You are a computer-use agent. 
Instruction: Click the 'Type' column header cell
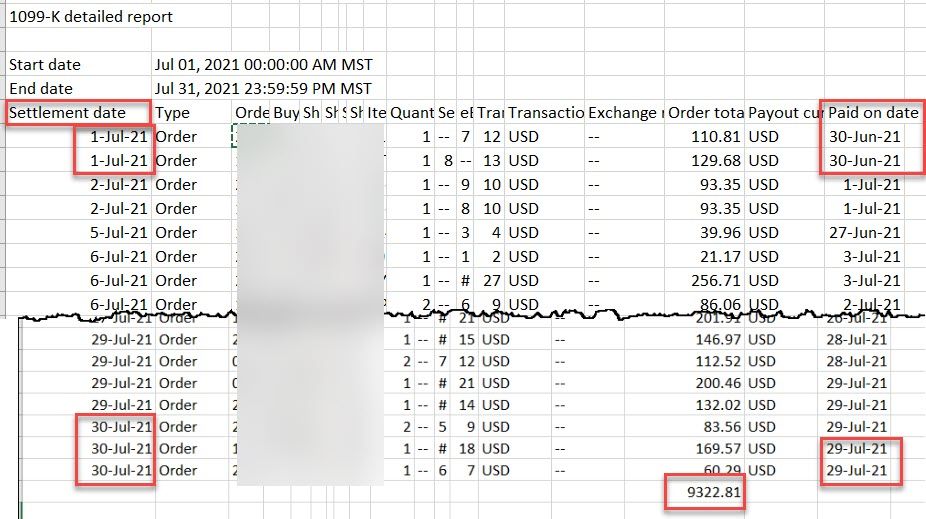pos(173,113)
